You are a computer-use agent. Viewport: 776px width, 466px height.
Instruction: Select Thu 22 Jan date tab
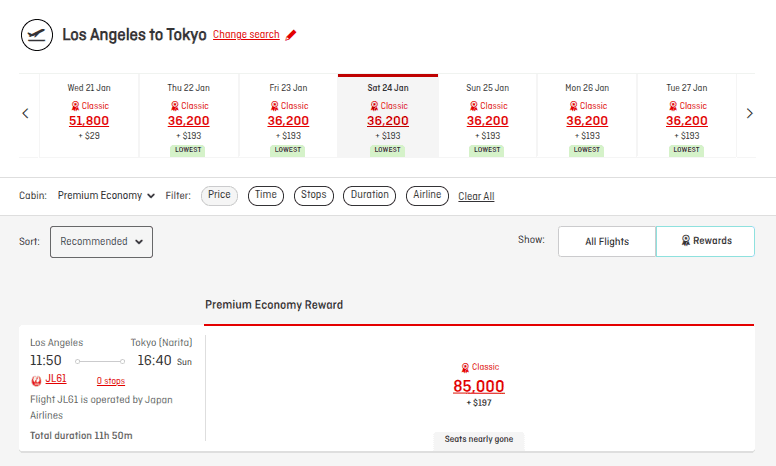(x=189, y=116)
